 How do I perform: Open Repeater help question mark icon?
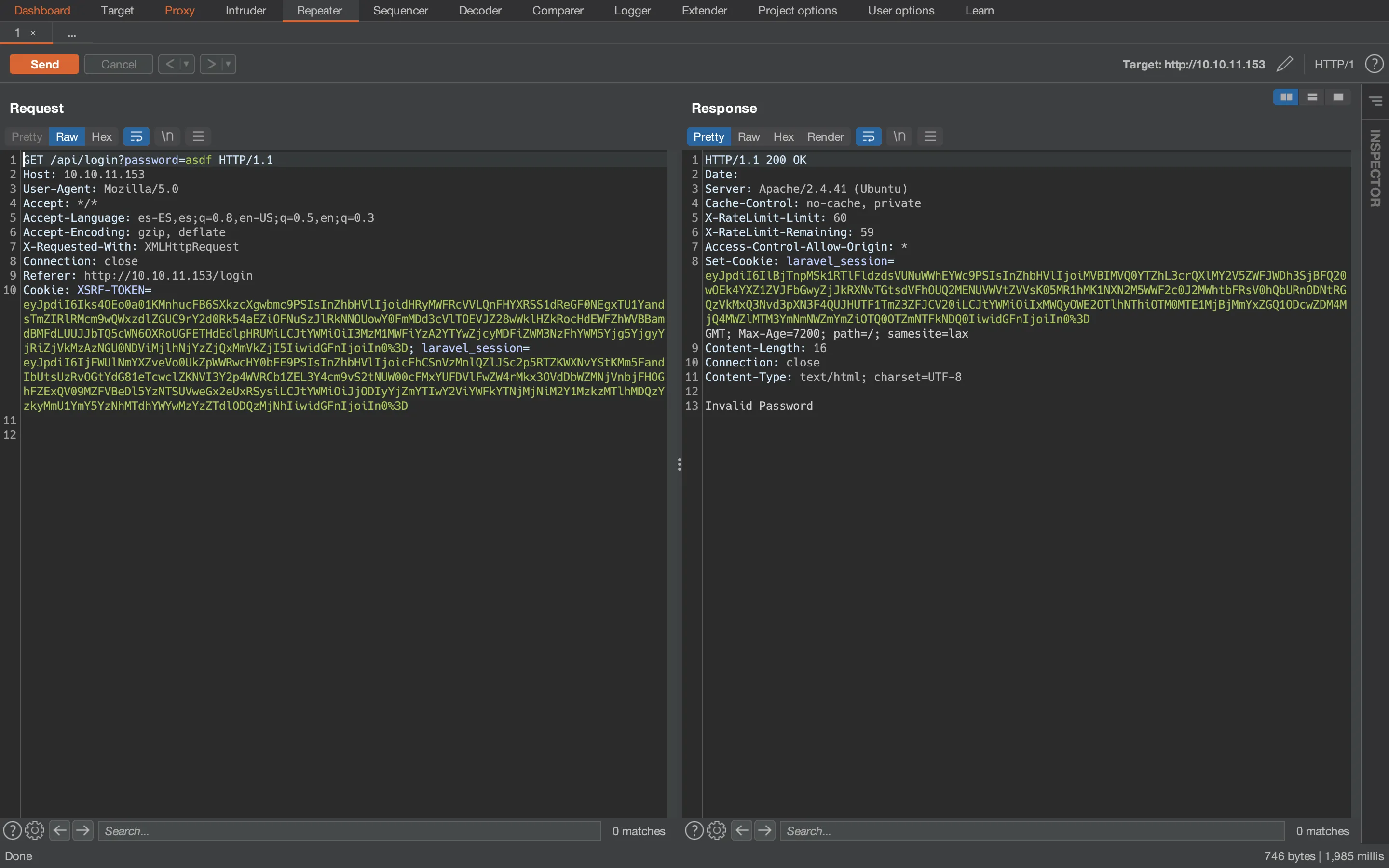click(x=1374, y=64)
